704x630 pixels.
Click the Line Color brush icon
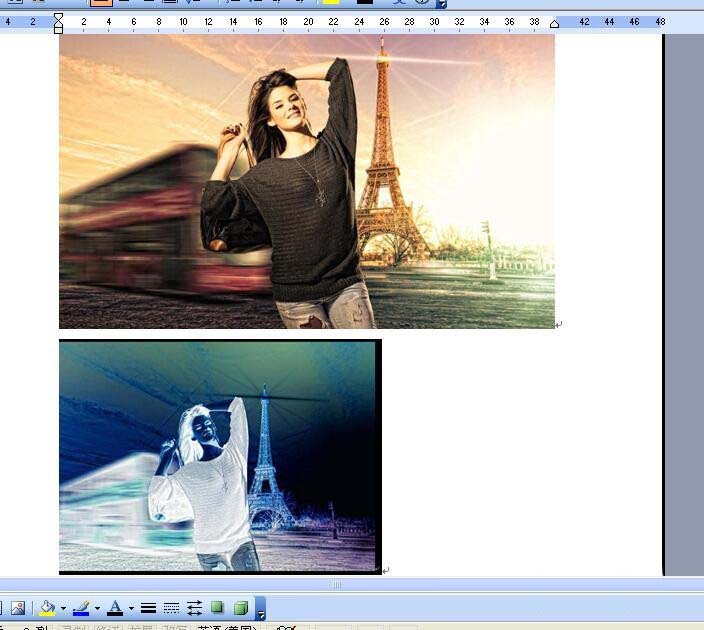coord(81,608)
